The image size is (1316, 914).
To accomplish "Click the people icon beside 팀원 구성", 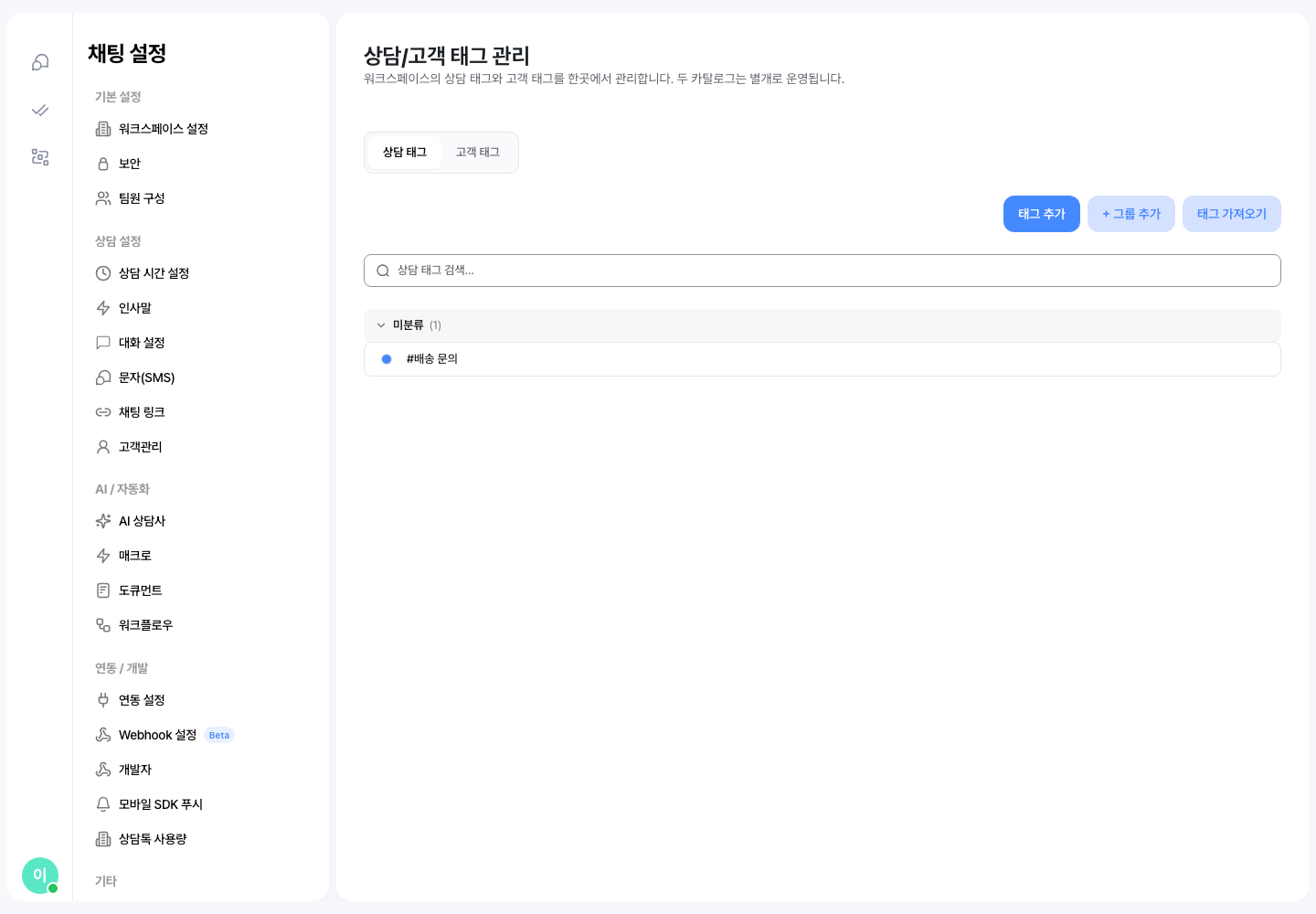I will (103, 198).
